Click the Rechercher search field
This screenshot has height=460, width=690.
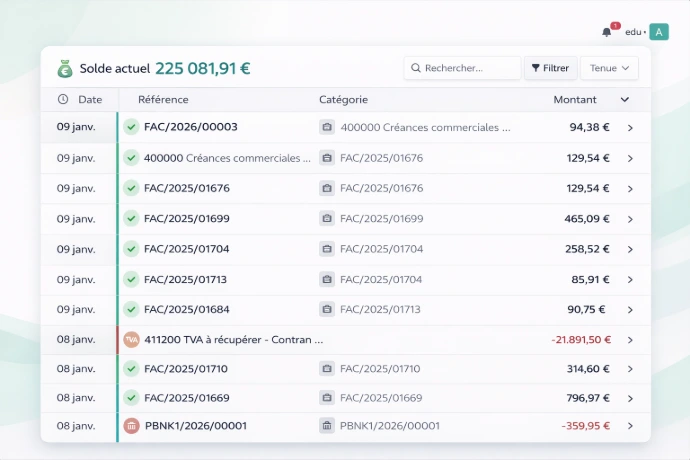[463, 68]
